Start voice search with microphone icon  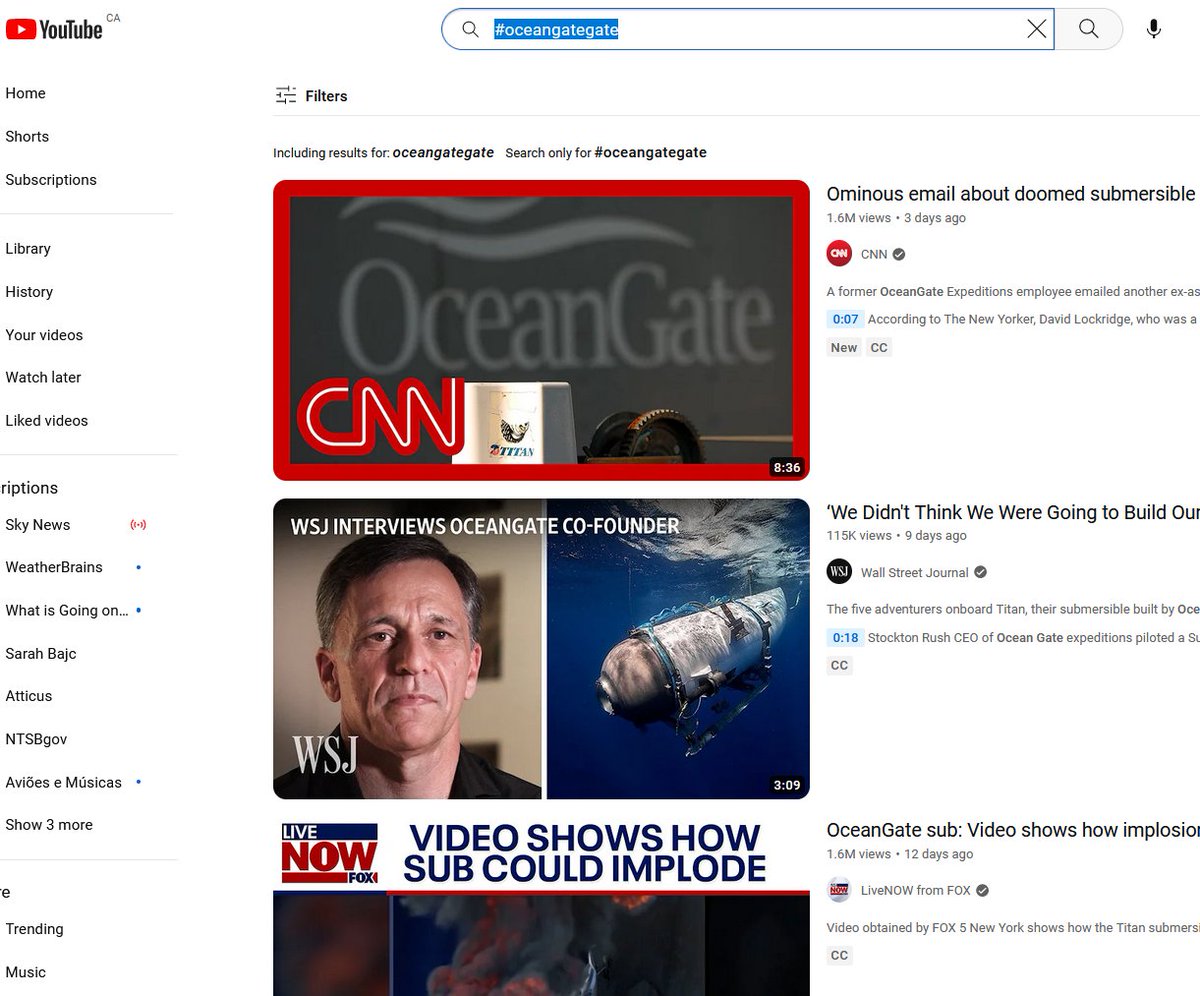tap(1154, 29)
